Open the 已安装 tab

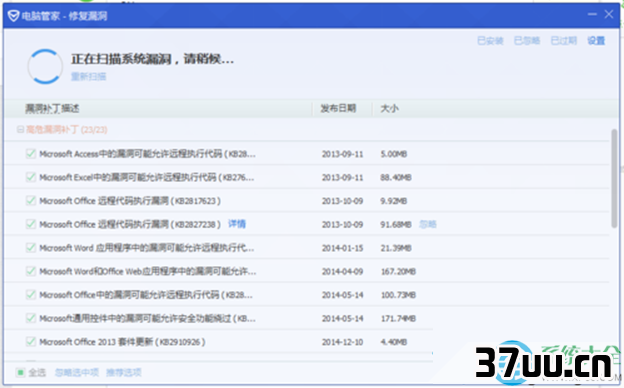click(x=490, y=41)
